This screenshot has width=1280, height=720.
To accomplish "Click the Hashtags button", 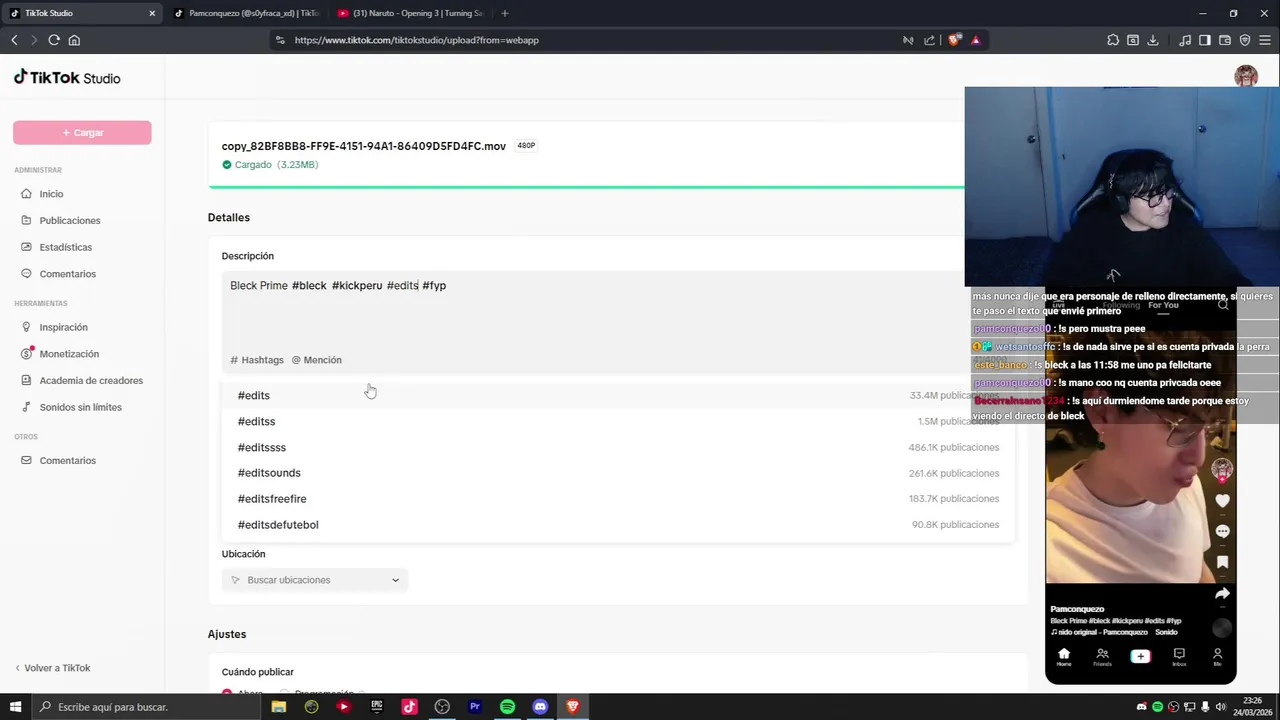I will (x=257, y=360).
